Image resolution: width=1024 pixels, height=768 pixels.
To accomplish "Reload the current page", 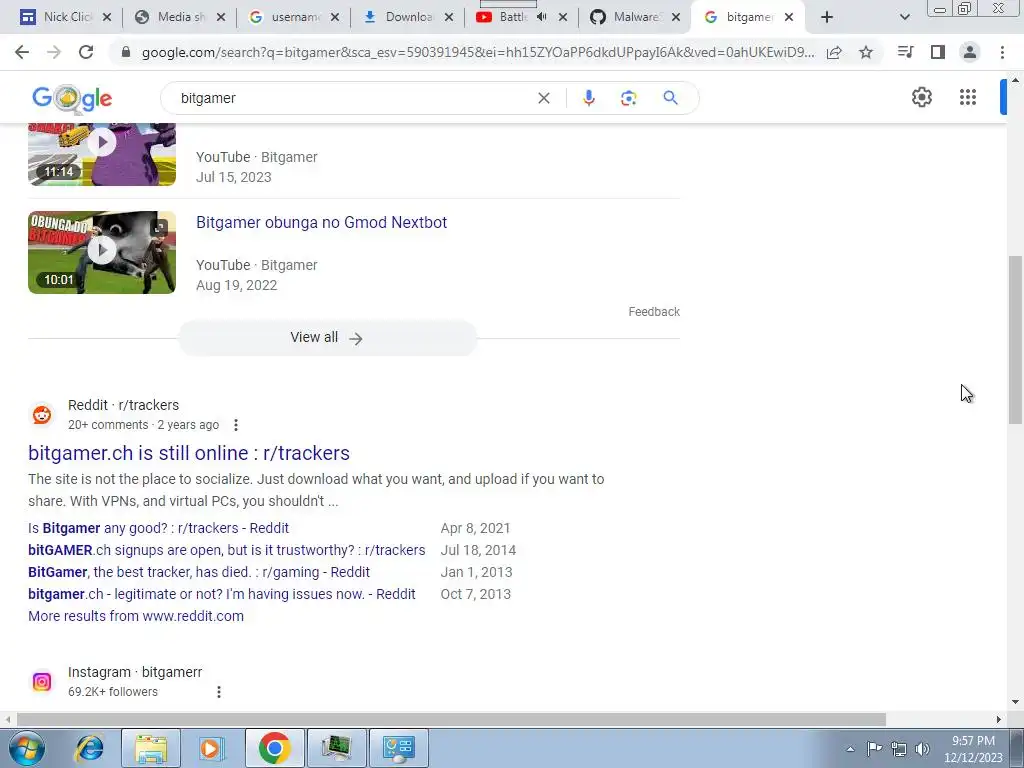I will (86, 52).
